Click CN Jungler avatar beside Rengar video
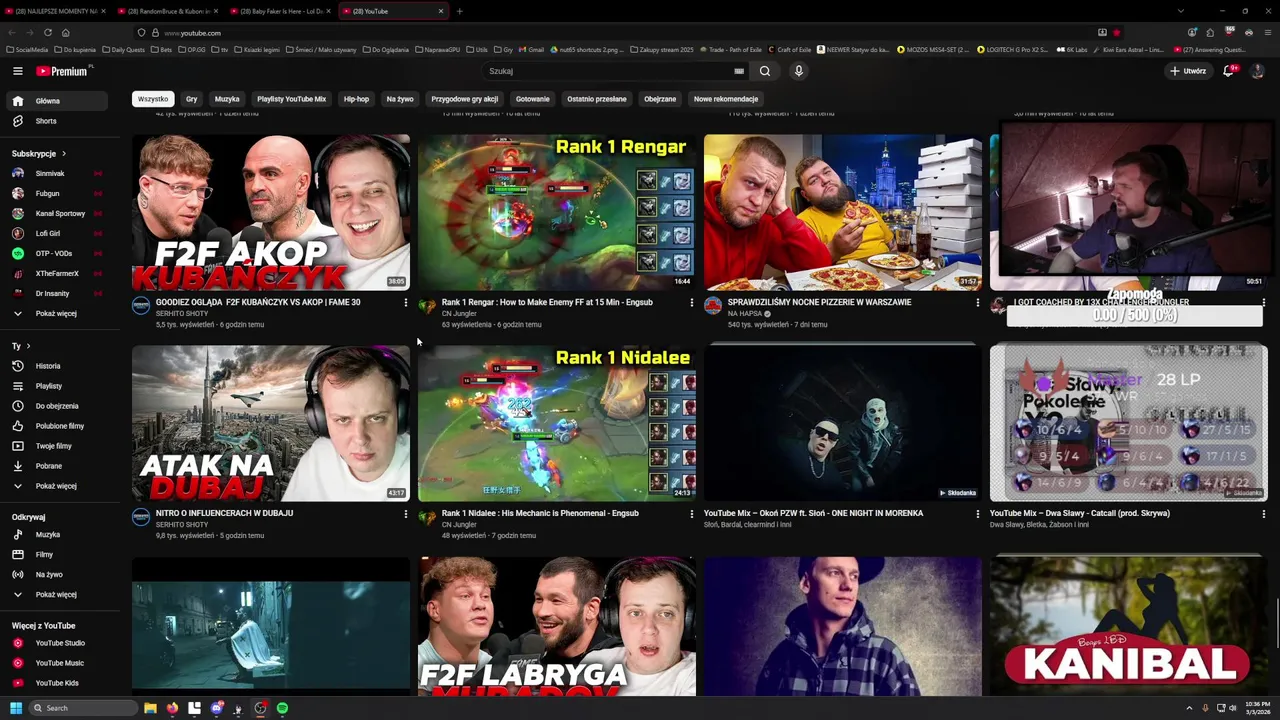Viewport: 1280px width, 720px height. pos(427,306)
